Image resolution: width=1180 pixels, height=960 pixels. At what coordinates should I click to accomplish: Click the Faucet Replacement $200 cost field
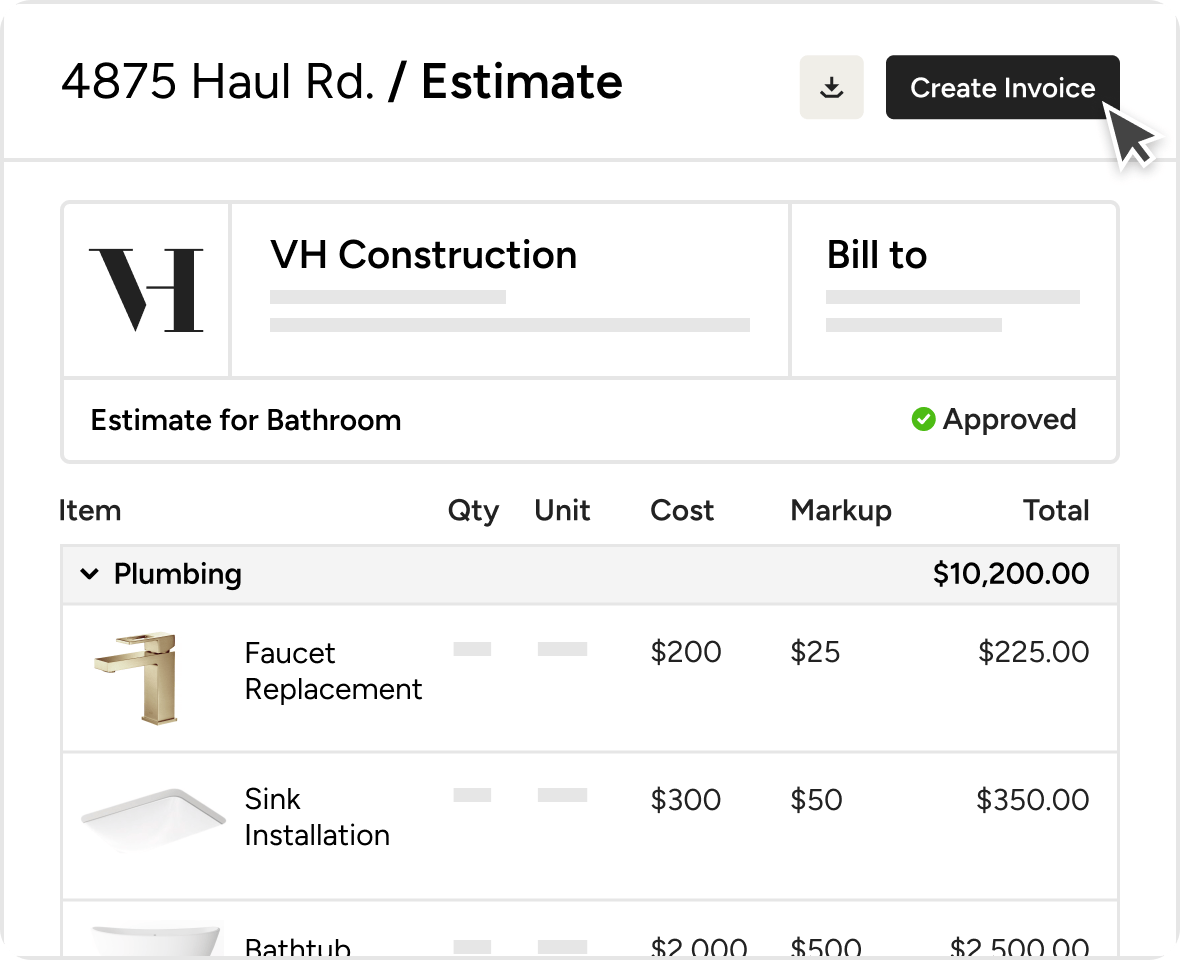click(685, 653)
